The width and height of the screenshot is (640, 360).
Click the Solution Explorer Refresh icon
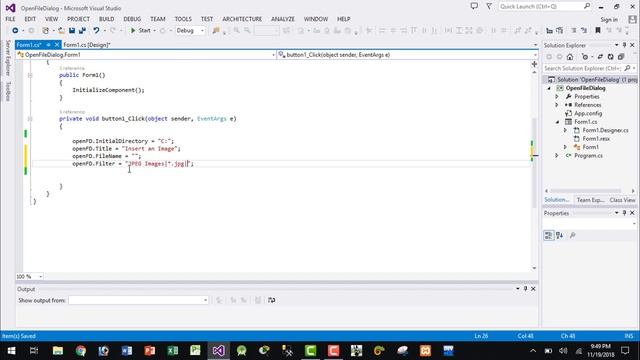coord(611,57)
